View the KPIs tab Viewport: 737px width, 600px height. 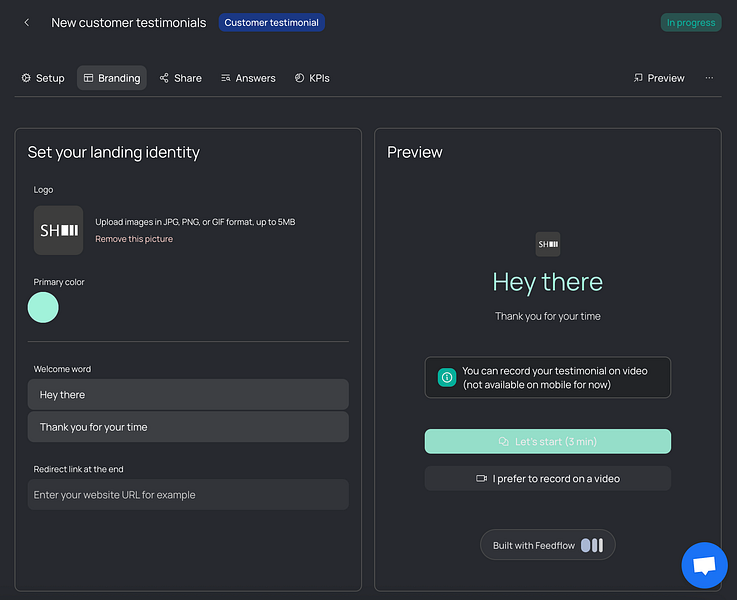click(x=312, y=78)
